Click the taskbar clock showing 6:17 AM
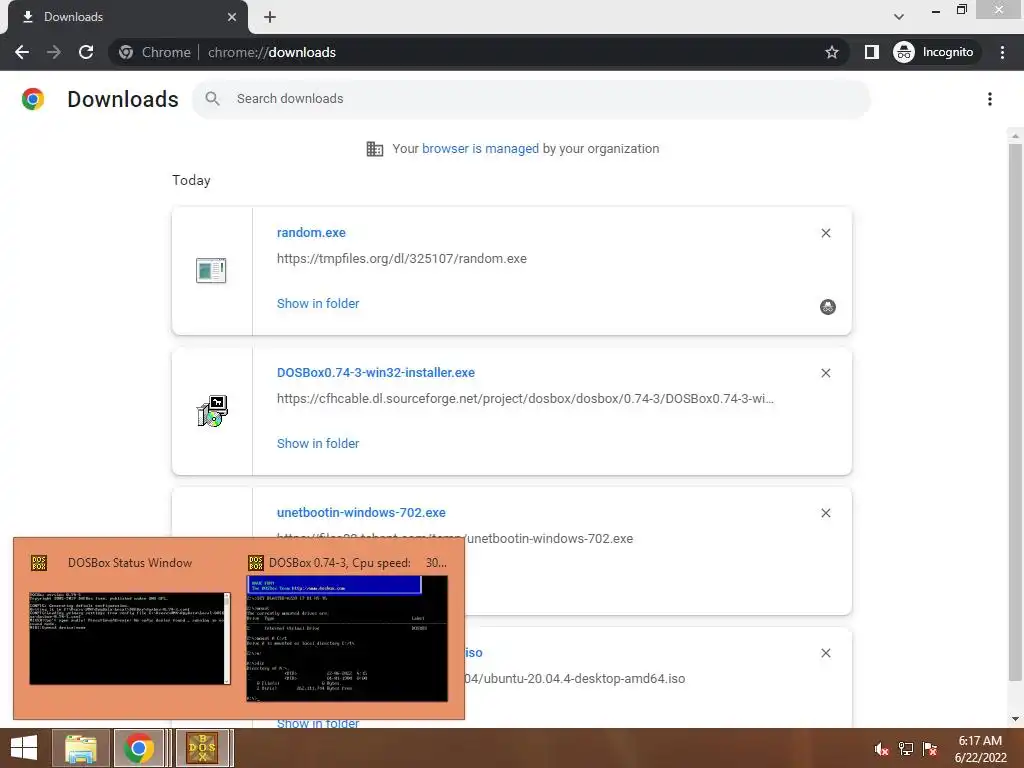 (x=980, y=748)
